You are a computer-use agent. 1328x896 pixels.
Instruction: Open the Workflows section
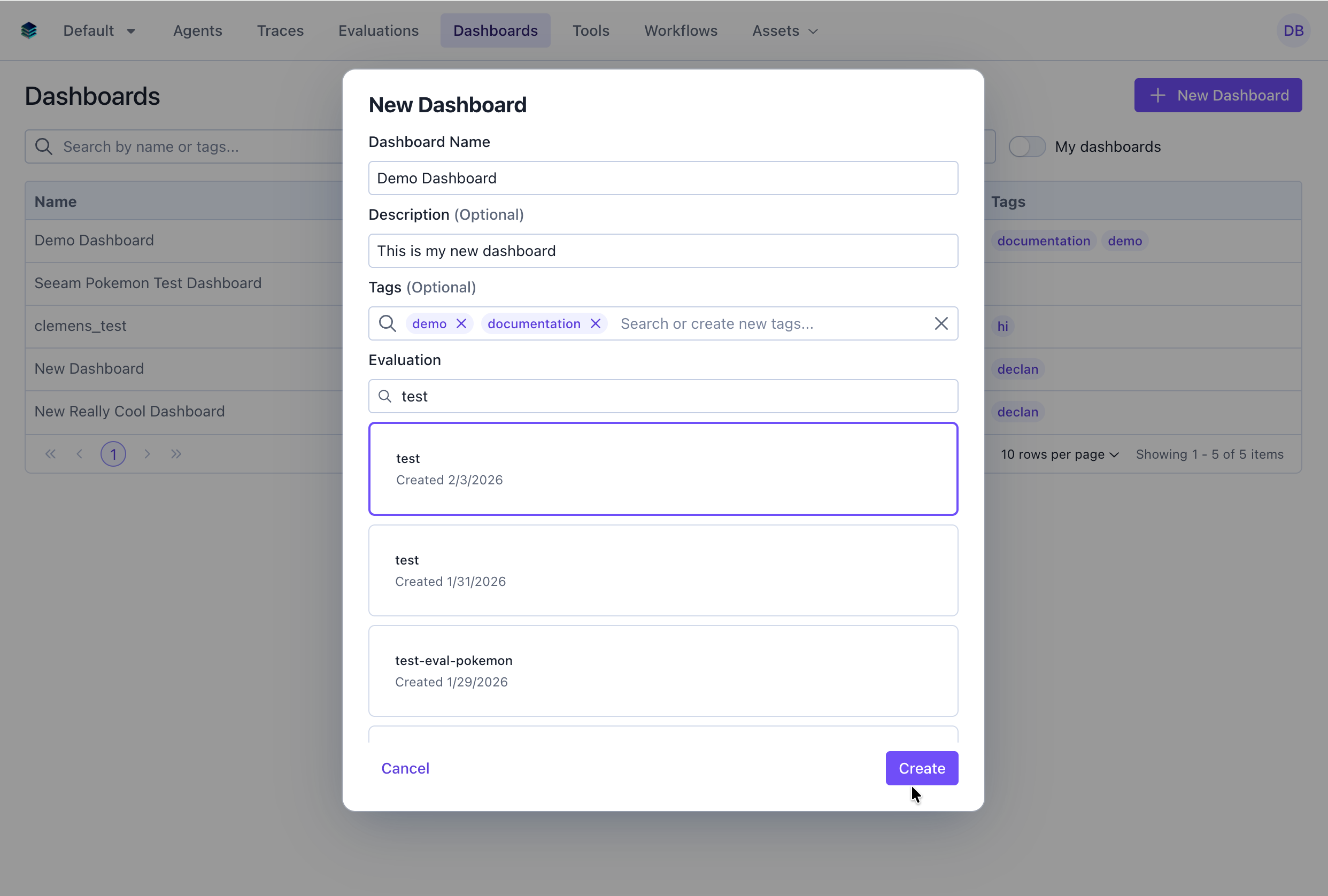coord(681,30)
